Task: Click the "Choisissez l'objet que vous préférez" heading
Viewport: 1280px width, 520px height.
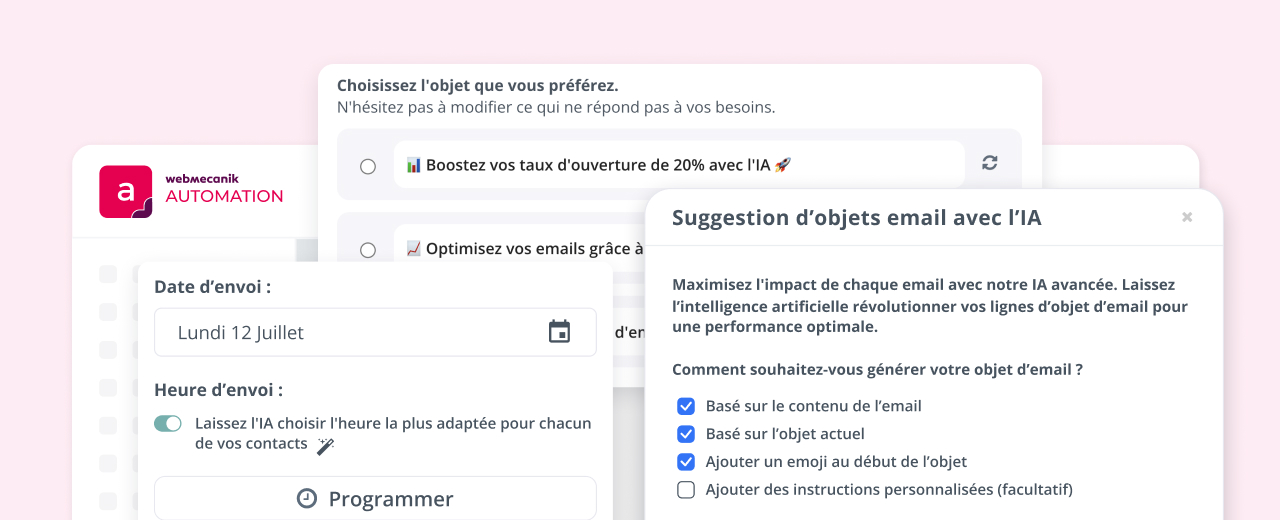Action: pyautogui.click(x=477, y=86)
